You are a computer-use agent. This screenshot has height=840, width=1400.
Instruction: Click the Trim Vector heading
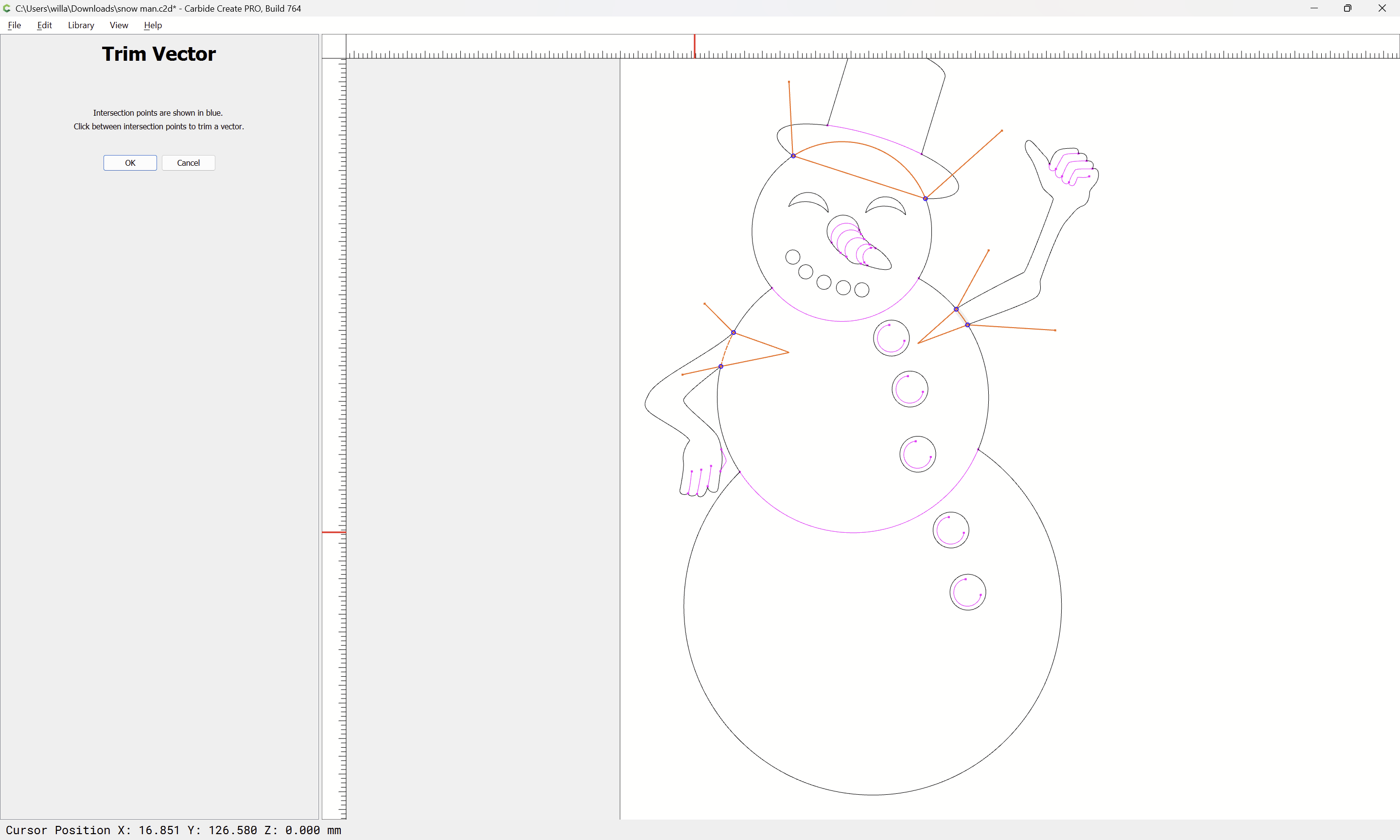coord(159,54)
